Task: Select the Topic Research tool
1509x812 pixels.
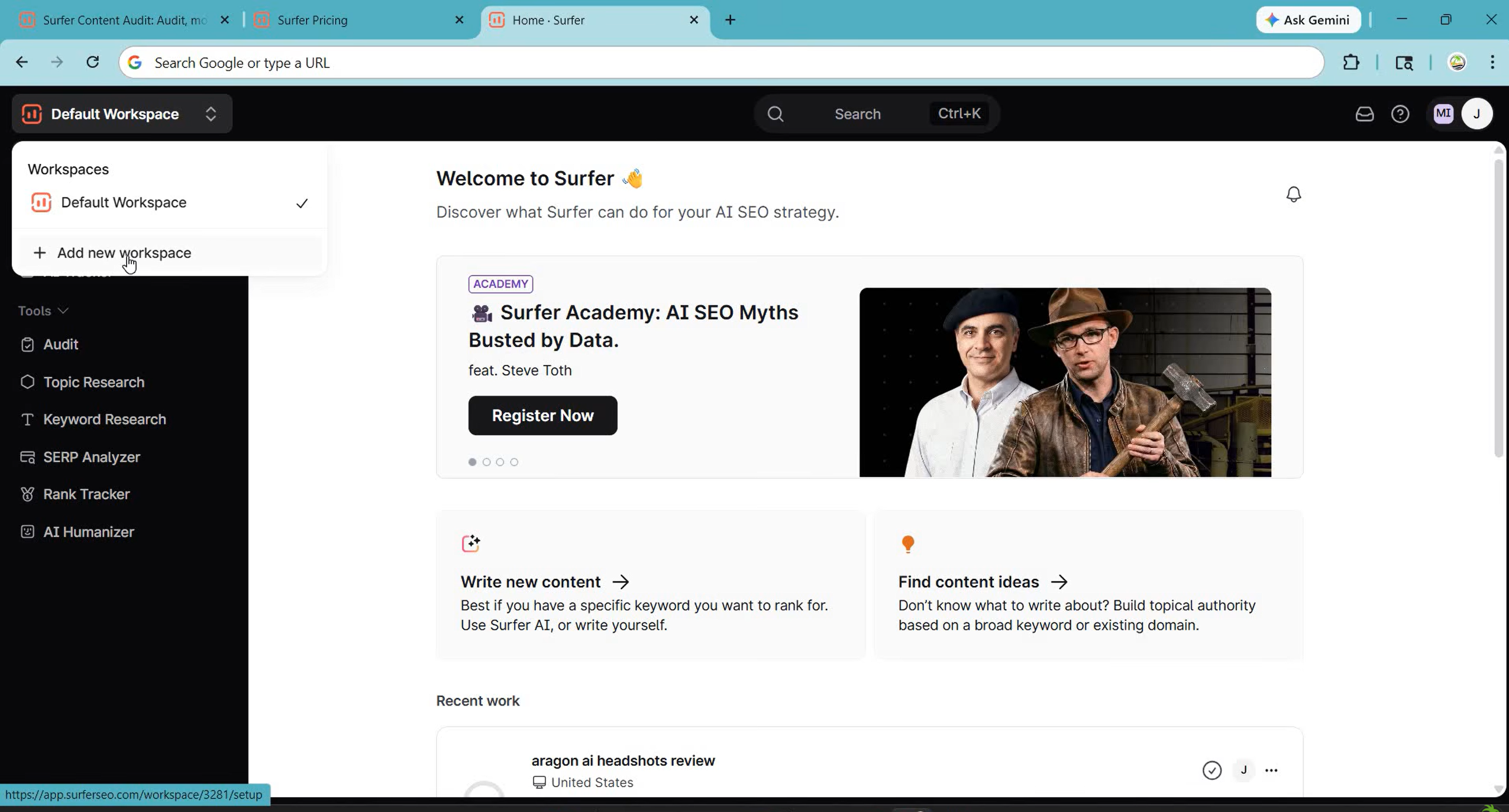Action: point(94,382)
